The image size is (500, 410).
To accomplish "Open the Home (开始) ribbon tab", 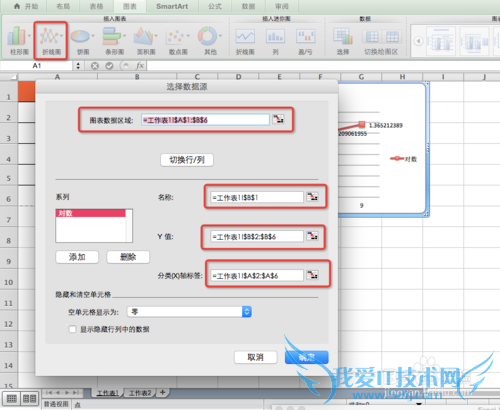I will click(x=26, y=6).
